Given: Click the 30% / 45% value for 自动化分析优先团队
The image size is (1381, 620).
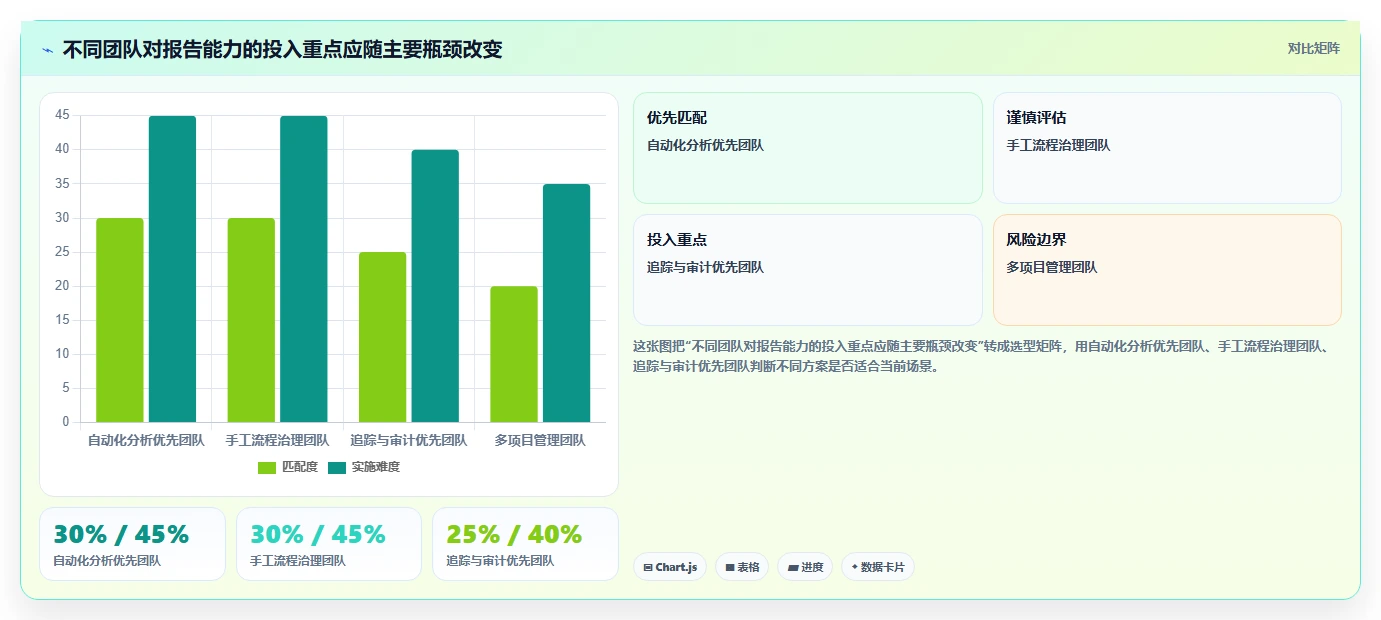Looking at the screenshot, I should point(121,535).
